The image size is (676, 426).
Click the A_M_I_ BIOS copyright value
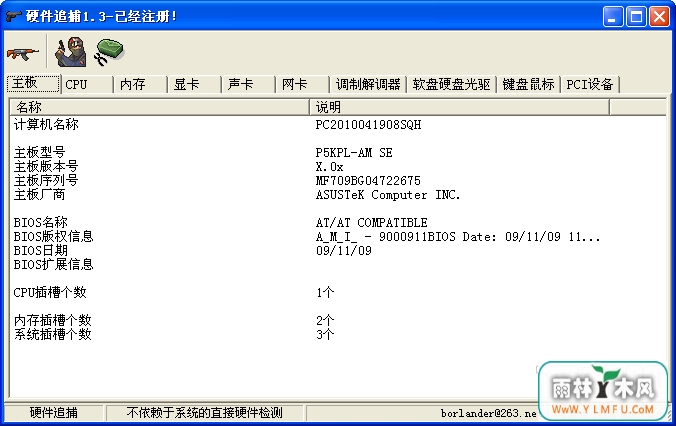(457, 237)
